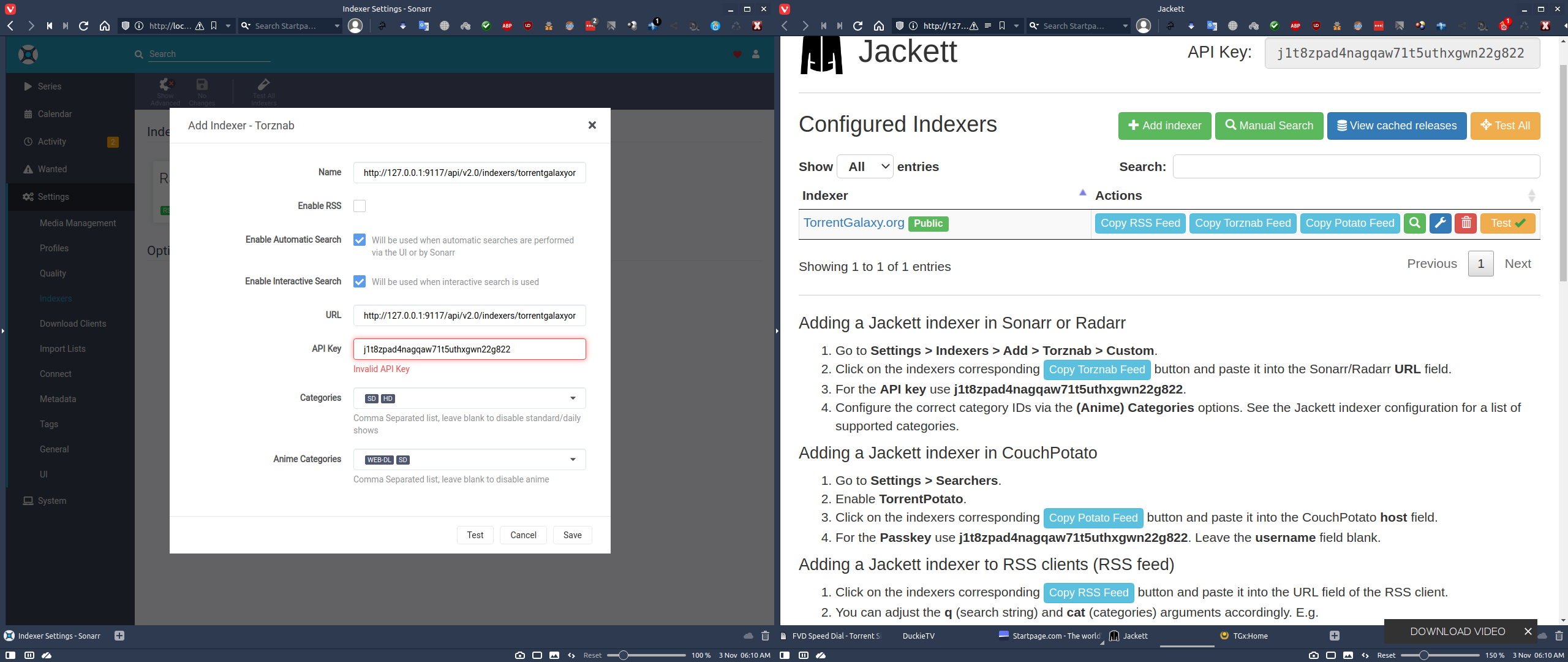Click the Test button in the dialog
1568x662 pixels.
point(475,535)
